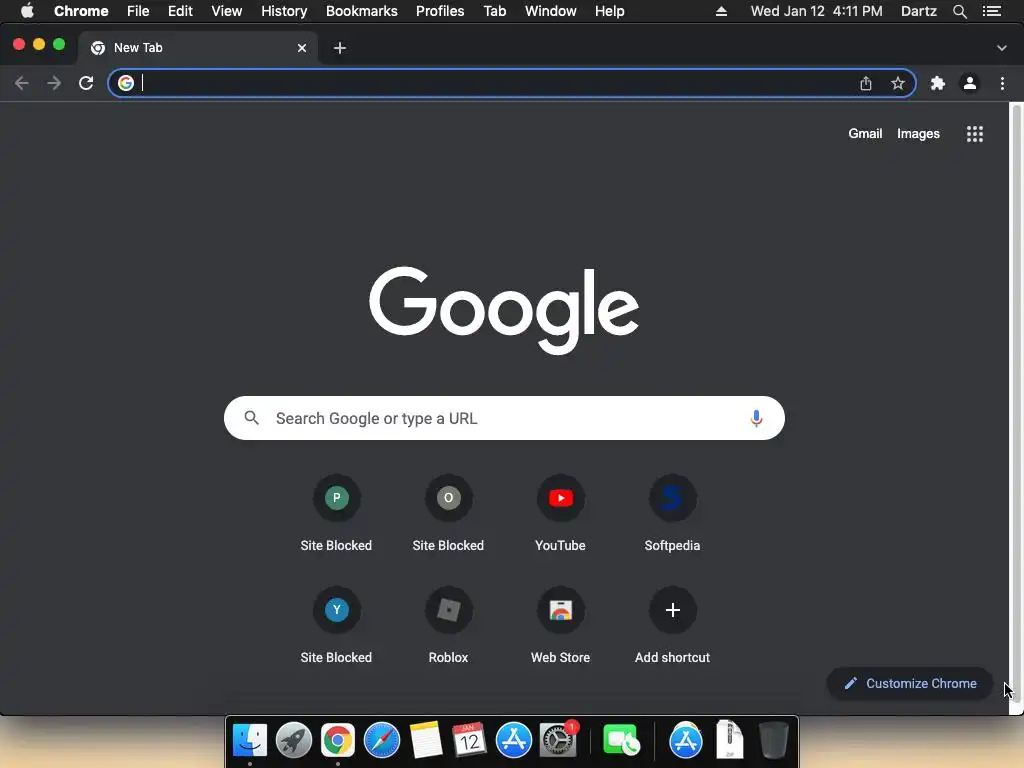Open the Window menu
The height and width of the screenshot is (768, 1024).
click(551, 11)
